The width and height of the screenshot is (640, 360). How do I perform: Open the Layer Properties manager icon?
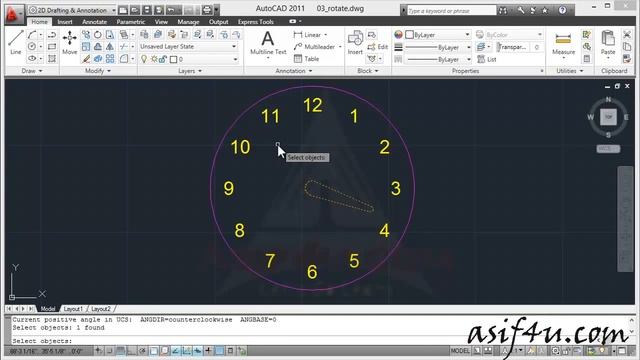pos(144,35)
